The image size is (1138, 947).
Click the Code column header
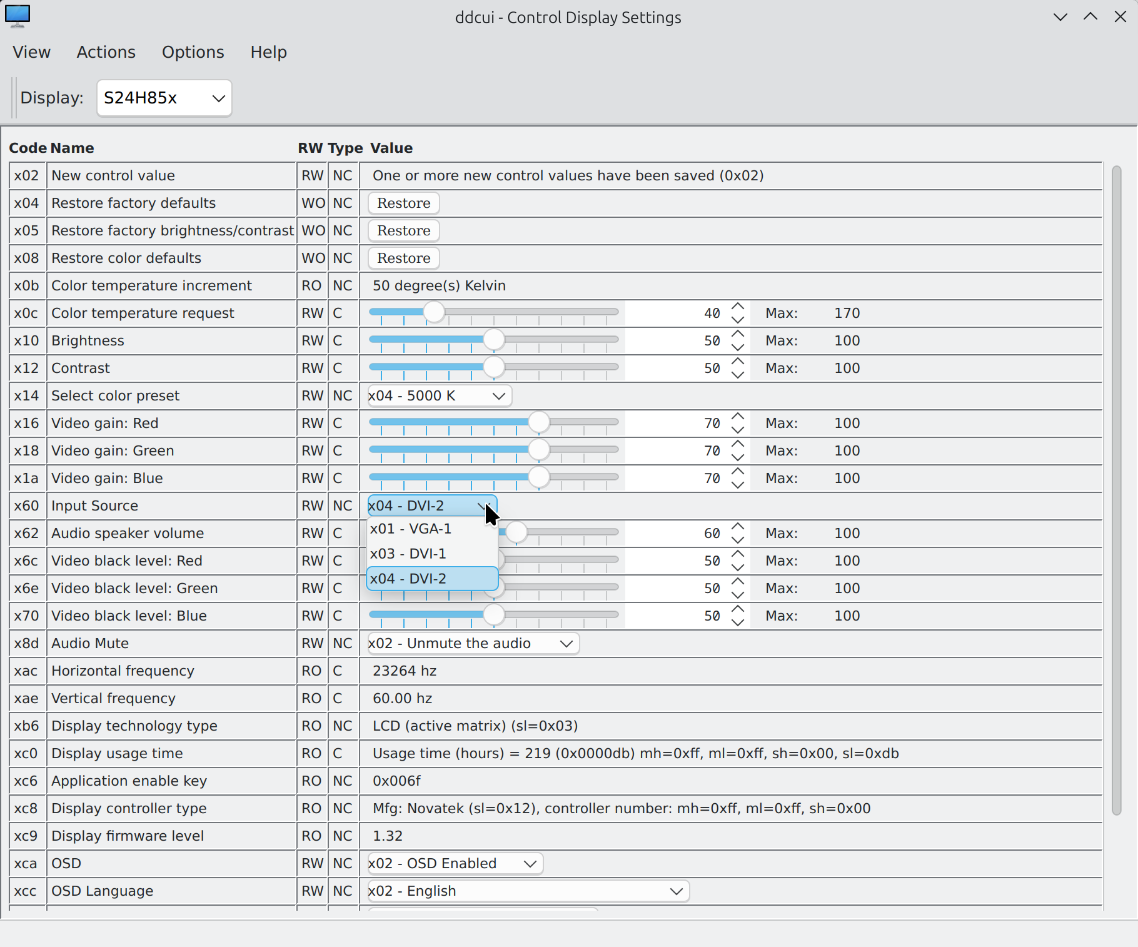point(28,148)
